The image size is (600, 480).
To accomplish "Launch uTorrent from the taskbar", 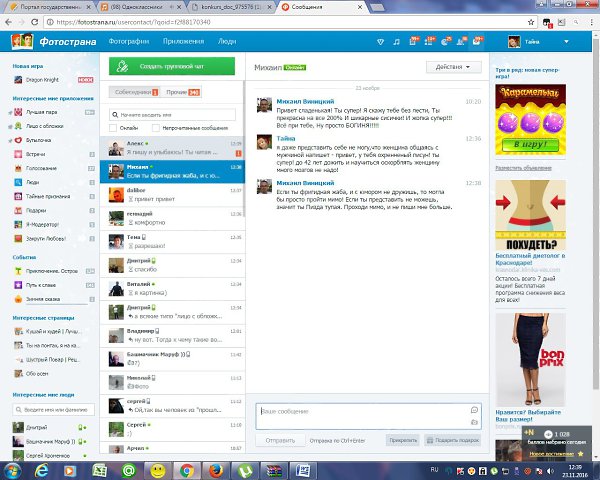I will [243, 469].
